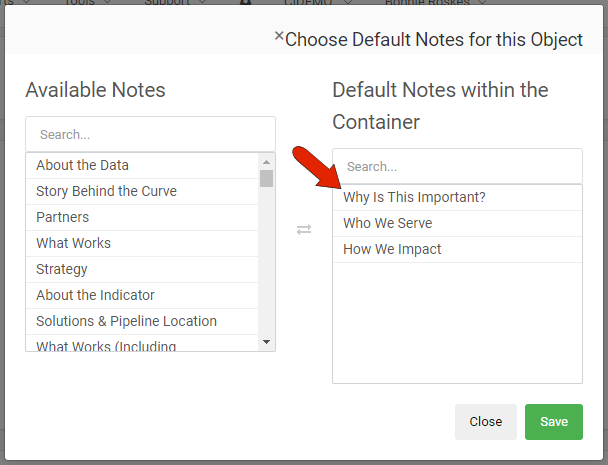
Task: Focus the Default Notes search field
Action: click(x=457, y=166)
